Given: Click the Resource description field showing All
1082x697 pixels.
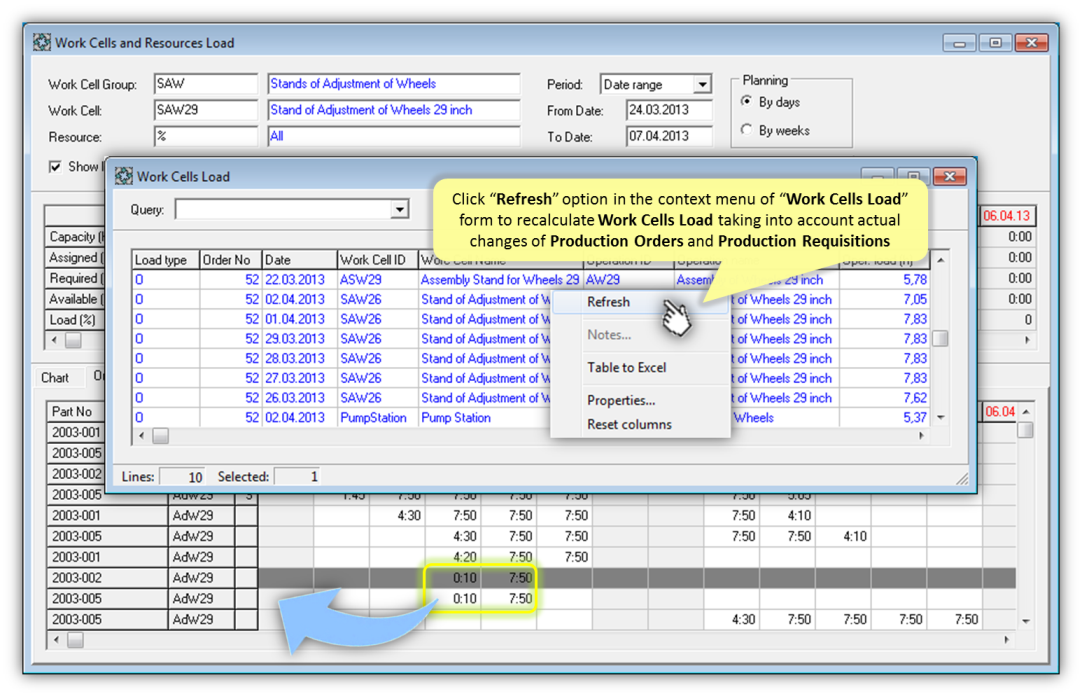Looking at the screenshot, I should click(x=393, y=136).
